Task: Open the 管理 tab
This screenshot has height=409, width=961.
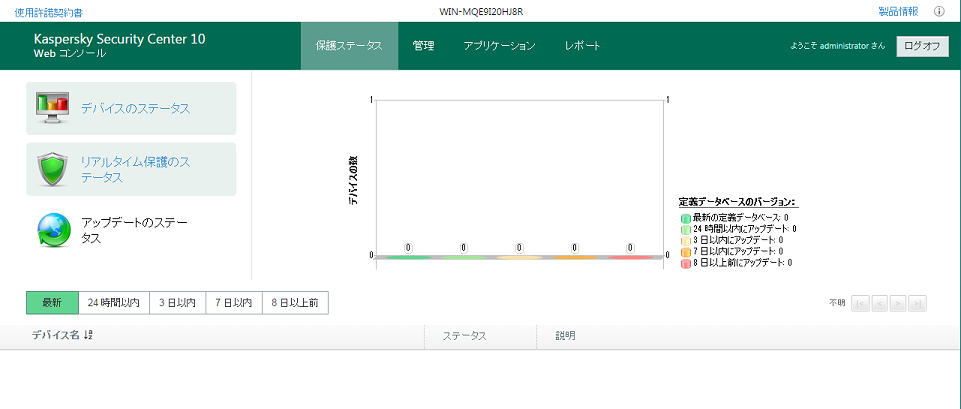Action: pos(424,46)
